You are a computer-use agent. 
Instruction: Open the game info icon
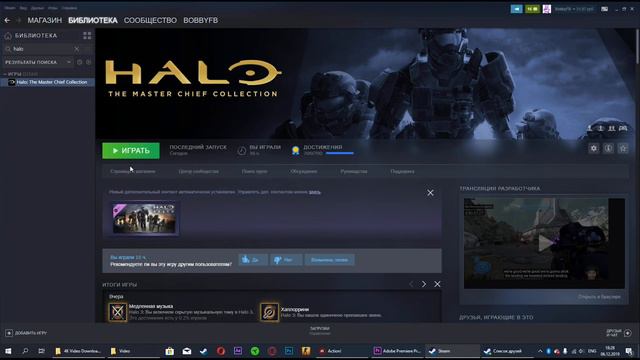pyautogui.click(x=608, y=149)
